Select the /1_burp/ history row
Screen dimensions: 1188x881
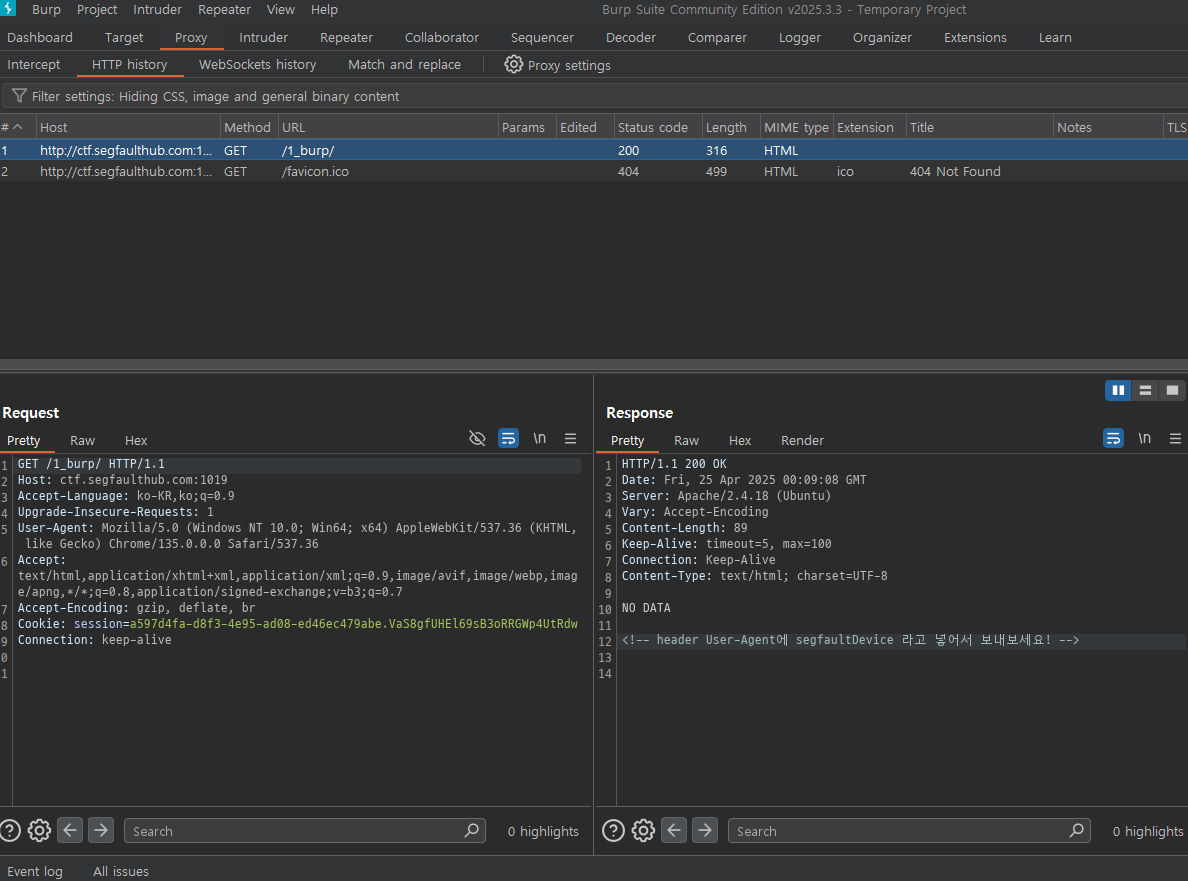click(594, 150)
